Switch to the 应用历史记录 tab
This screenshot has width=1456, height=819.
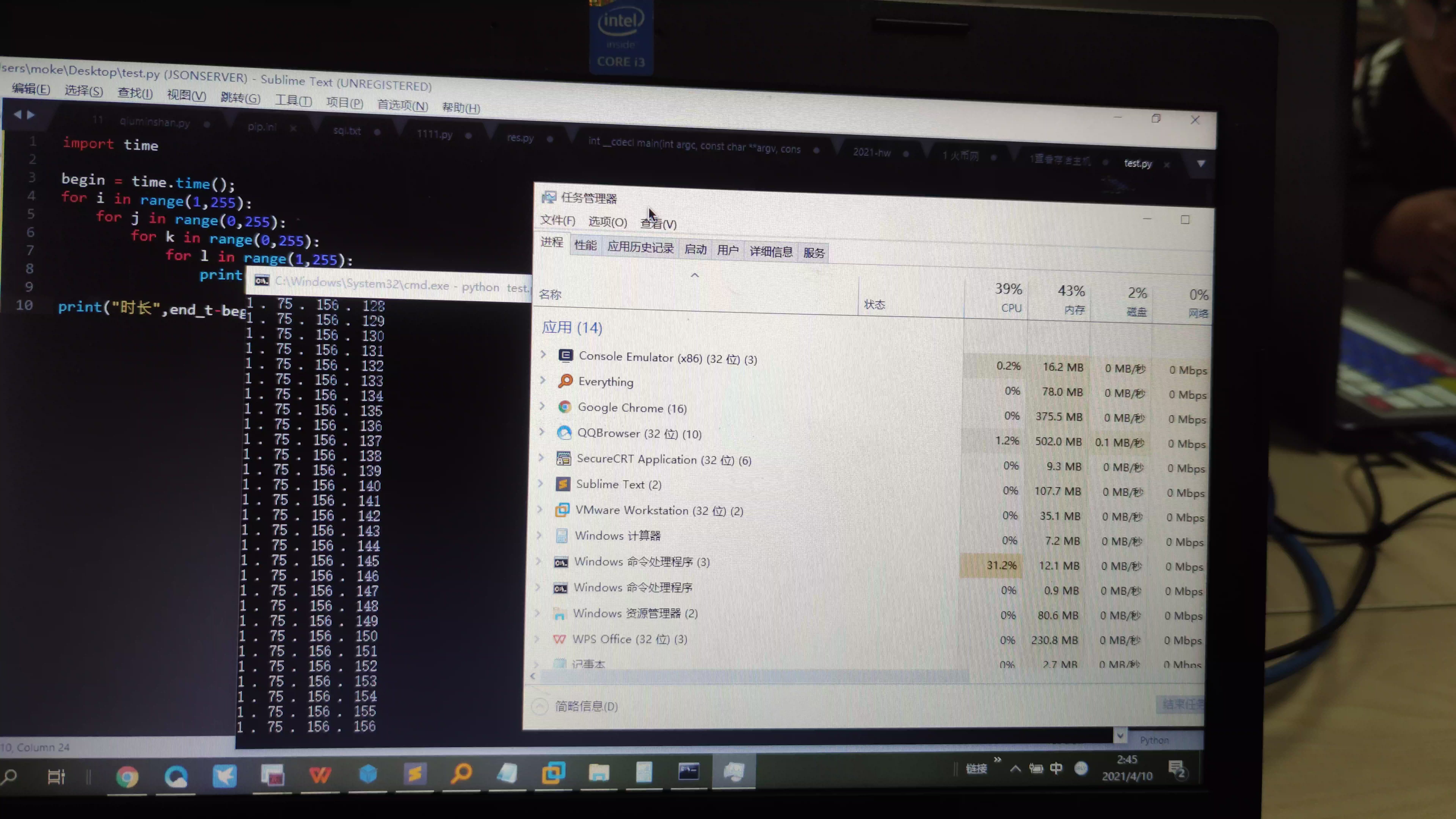(x=640, y=248)
